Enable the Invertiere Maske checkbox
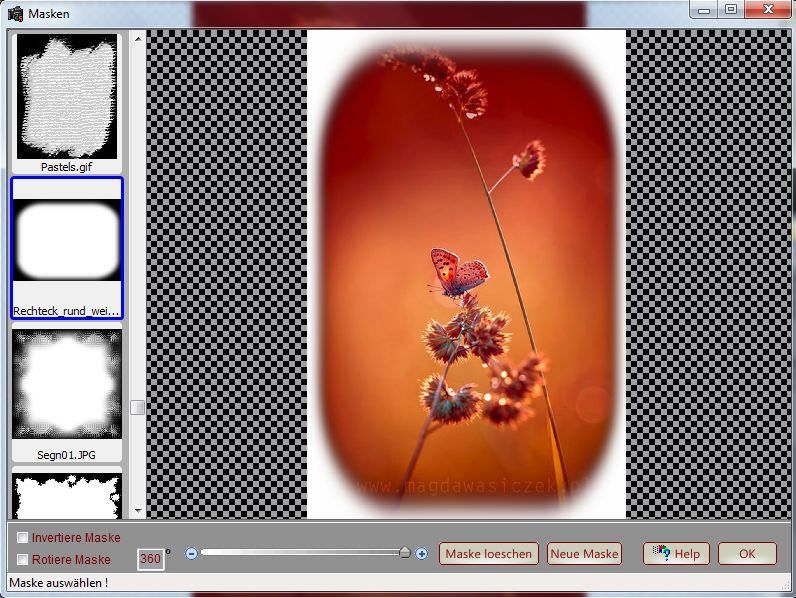 pos(22,538)
